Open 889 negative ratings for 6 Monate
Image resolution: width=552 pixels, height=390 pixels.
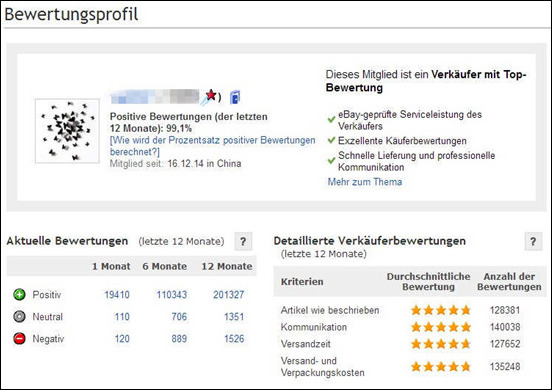tap(179, 339)
